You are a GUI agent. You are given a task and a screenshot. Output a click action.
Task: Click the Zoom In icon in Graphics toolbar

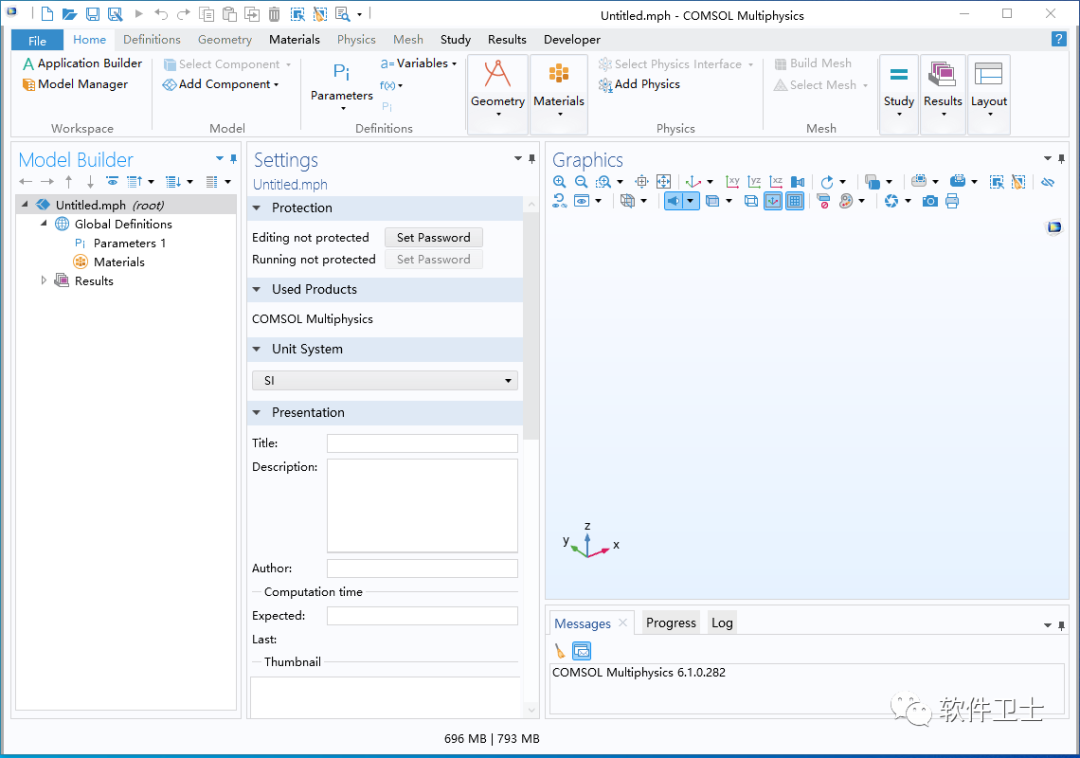pos(559,182)
